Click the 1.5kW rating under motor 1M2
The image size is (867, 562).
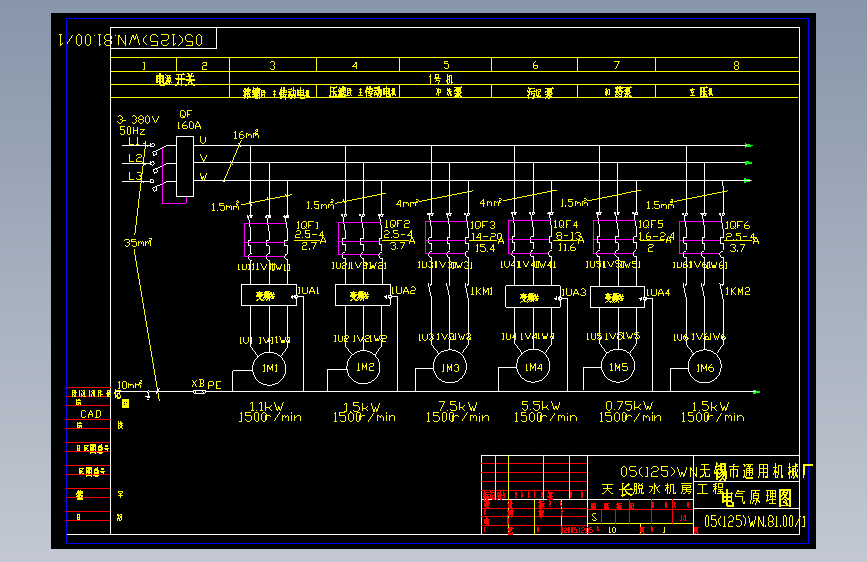point(362,407)
